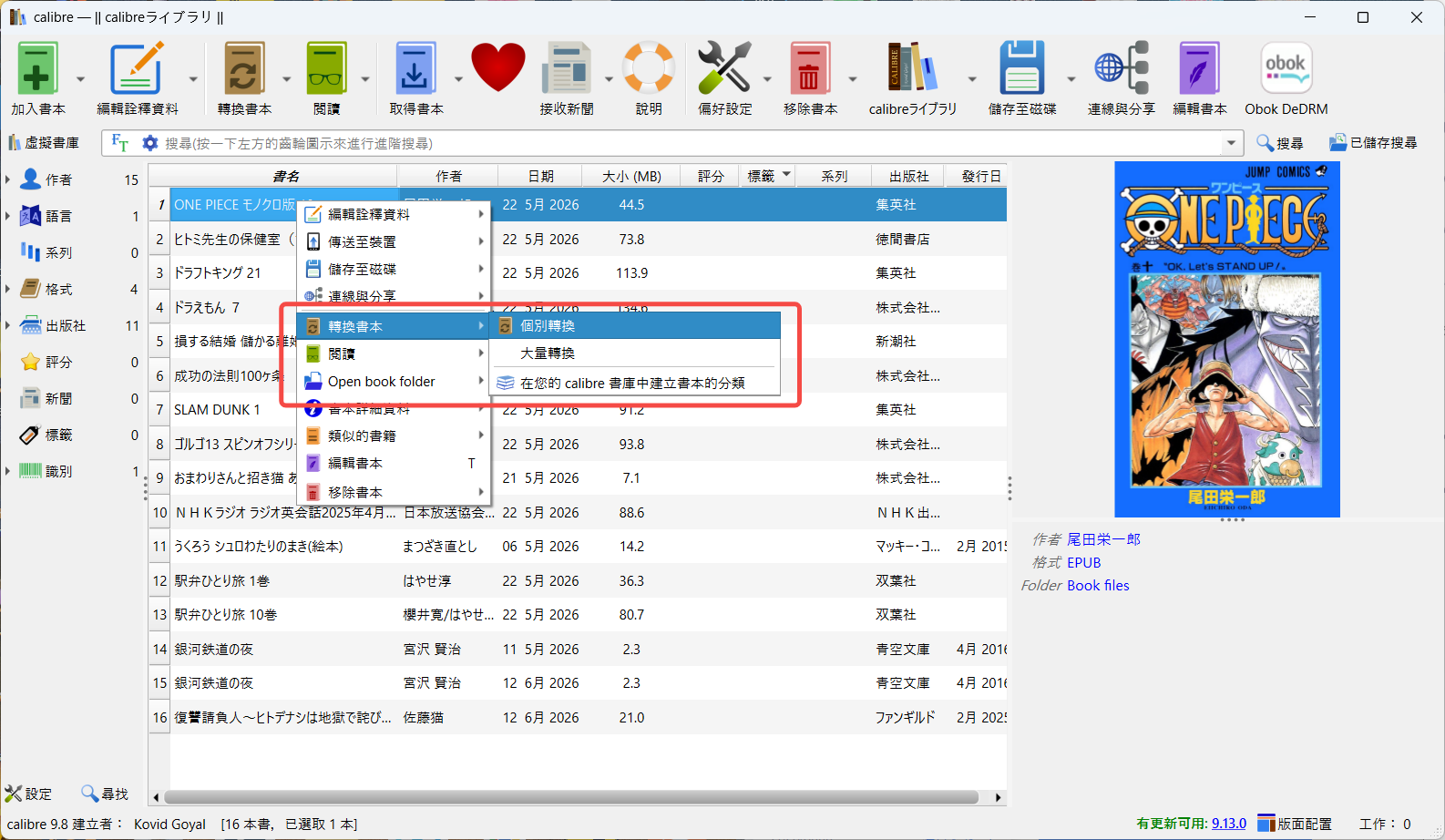The height and width of the screenshot is (840, 1445).
Task: Select 傳送至裝置 in the context menu
Action: (x=394, y=241)
